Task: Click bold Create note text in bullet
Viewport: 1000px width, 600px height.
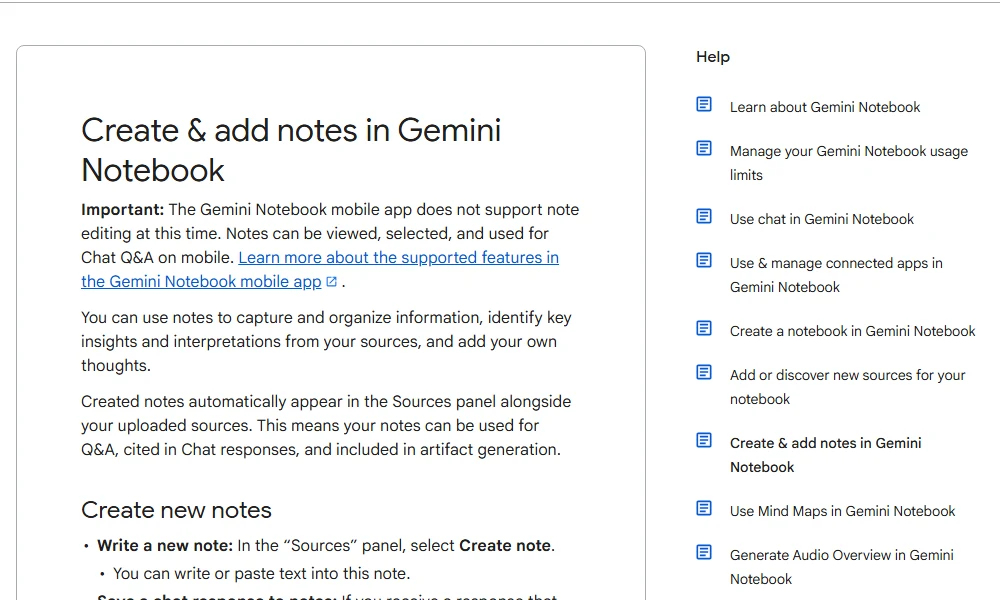Action: pyautogui.click(x=505, y=546)
